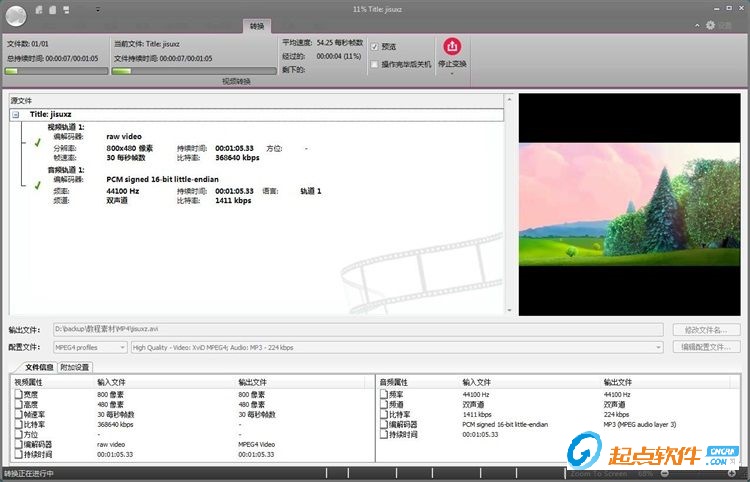Click scroll down arrow of source list
The image size is (750, 482).
click(509, 310)
